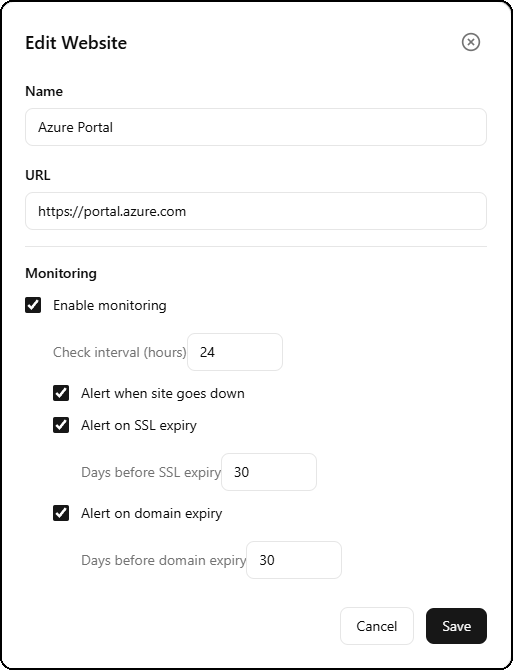Click the URL field label
This screenshot has height=670, width=513.
coord(38,175)
